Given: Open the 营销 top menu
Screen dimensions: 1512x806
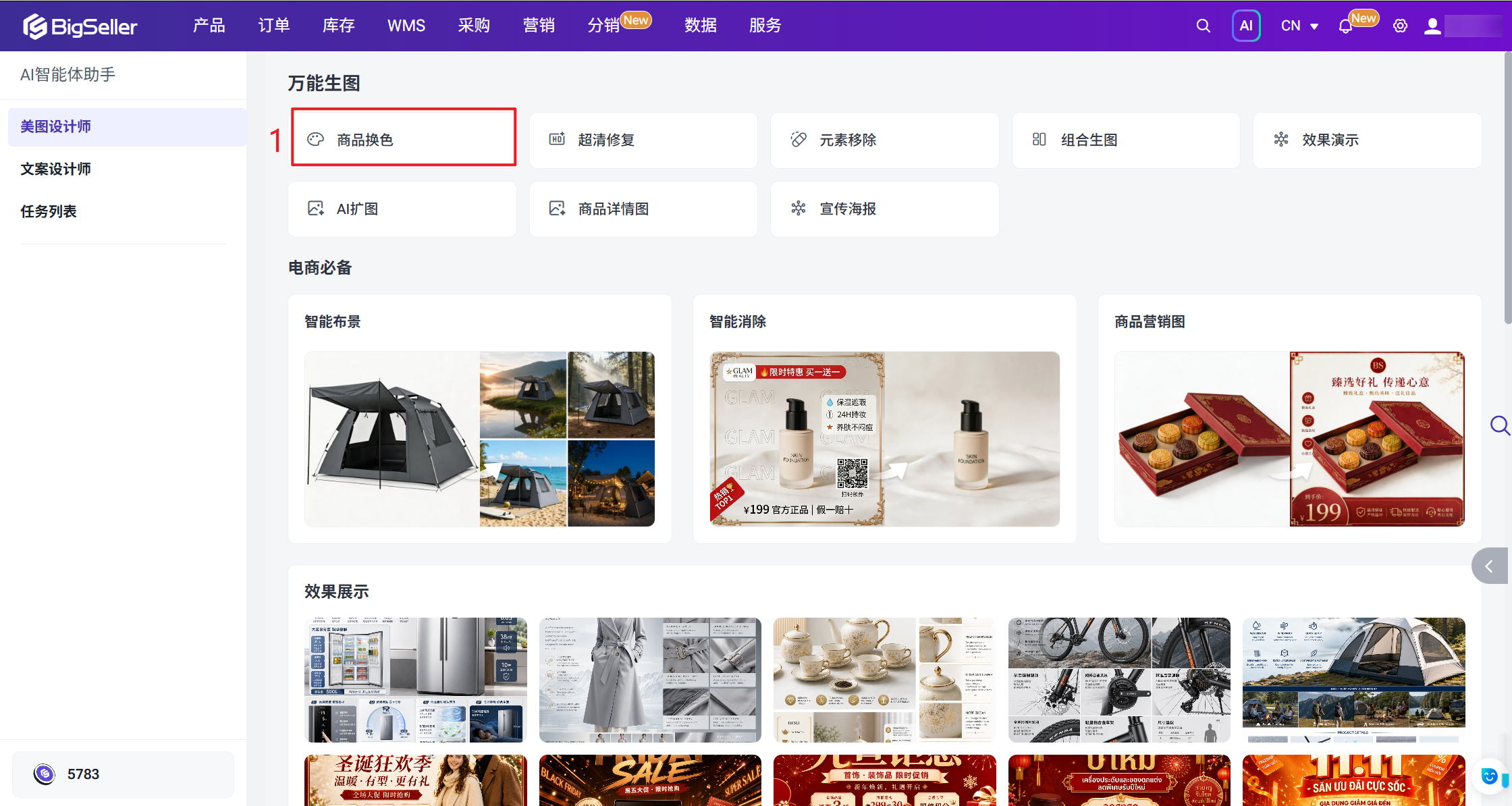Looking at the screenshot, I should [539, 26].
